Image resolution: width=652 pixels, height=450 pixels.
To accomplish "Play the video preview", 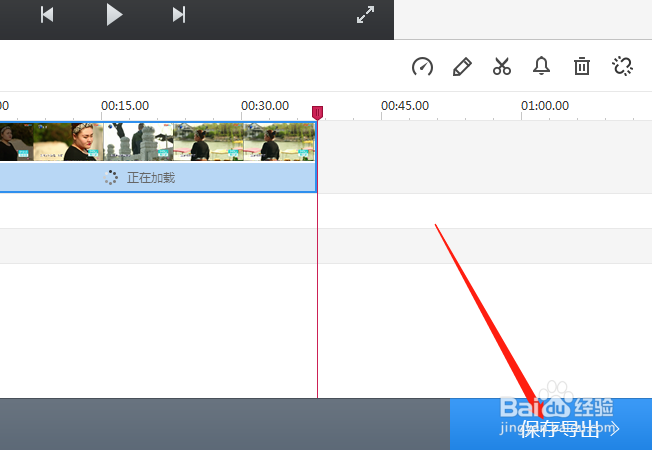I will pyautogui.click(x=114, y=15).
